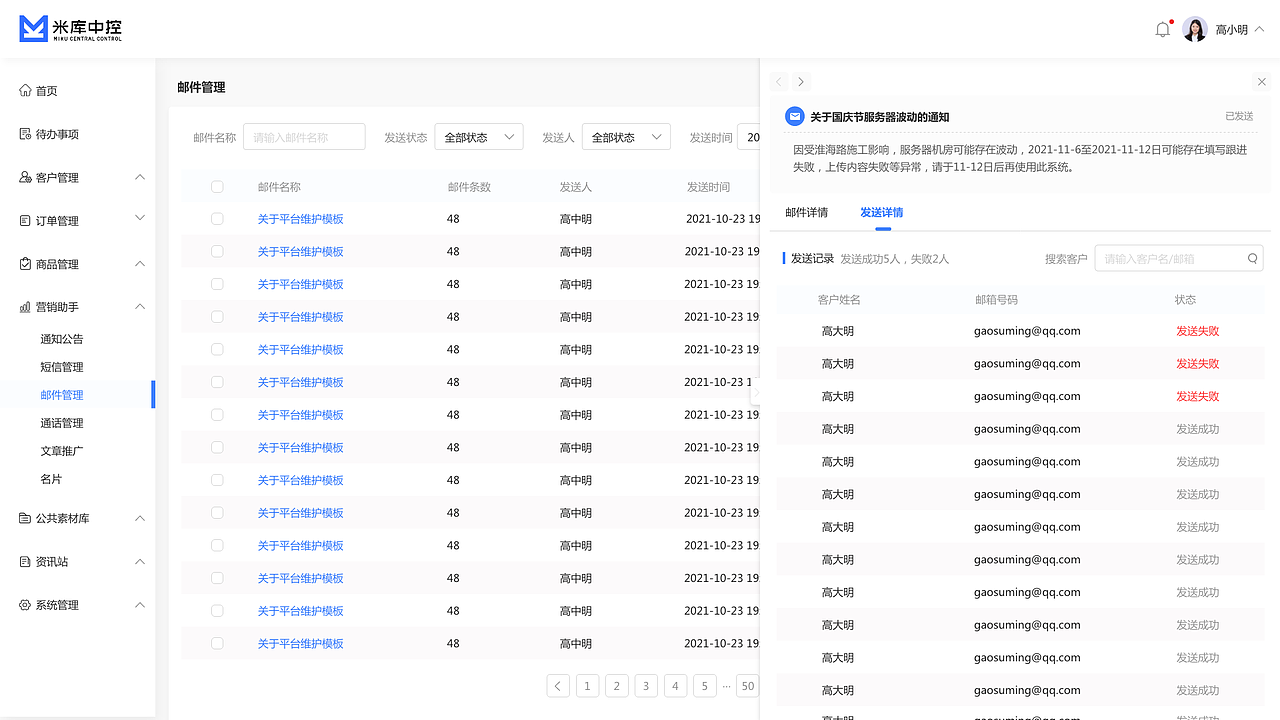The height and width of the screenshot is (720, 1280).
Task: Click the previous page arrow in pagination
Action: [x=558, y=686]
